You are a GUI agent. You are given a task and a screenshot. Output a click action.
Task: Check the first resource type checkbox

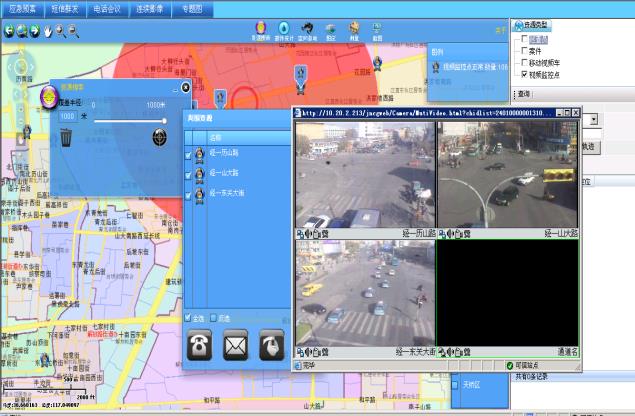(524, 39)
